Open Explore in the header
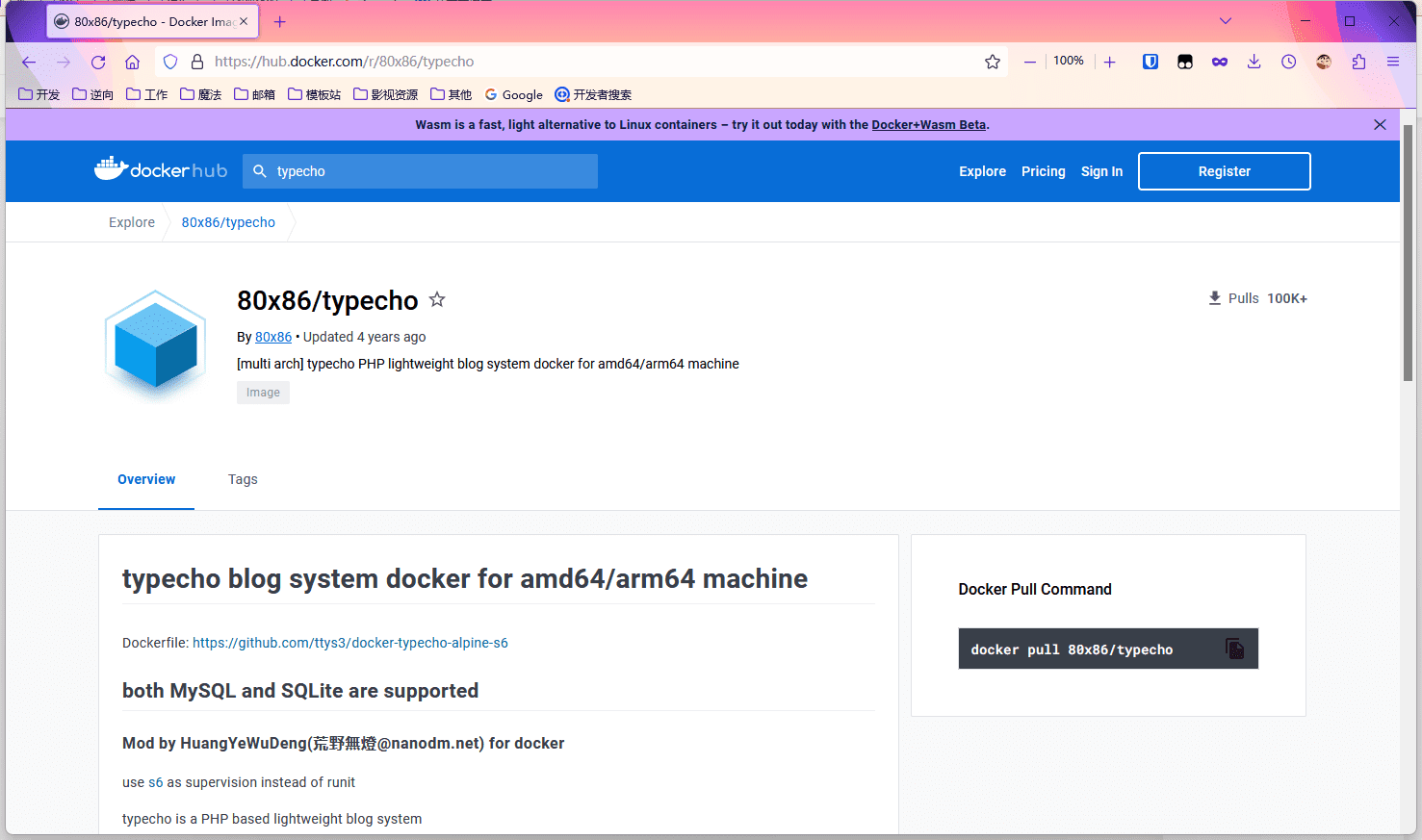 click(982, 171)
